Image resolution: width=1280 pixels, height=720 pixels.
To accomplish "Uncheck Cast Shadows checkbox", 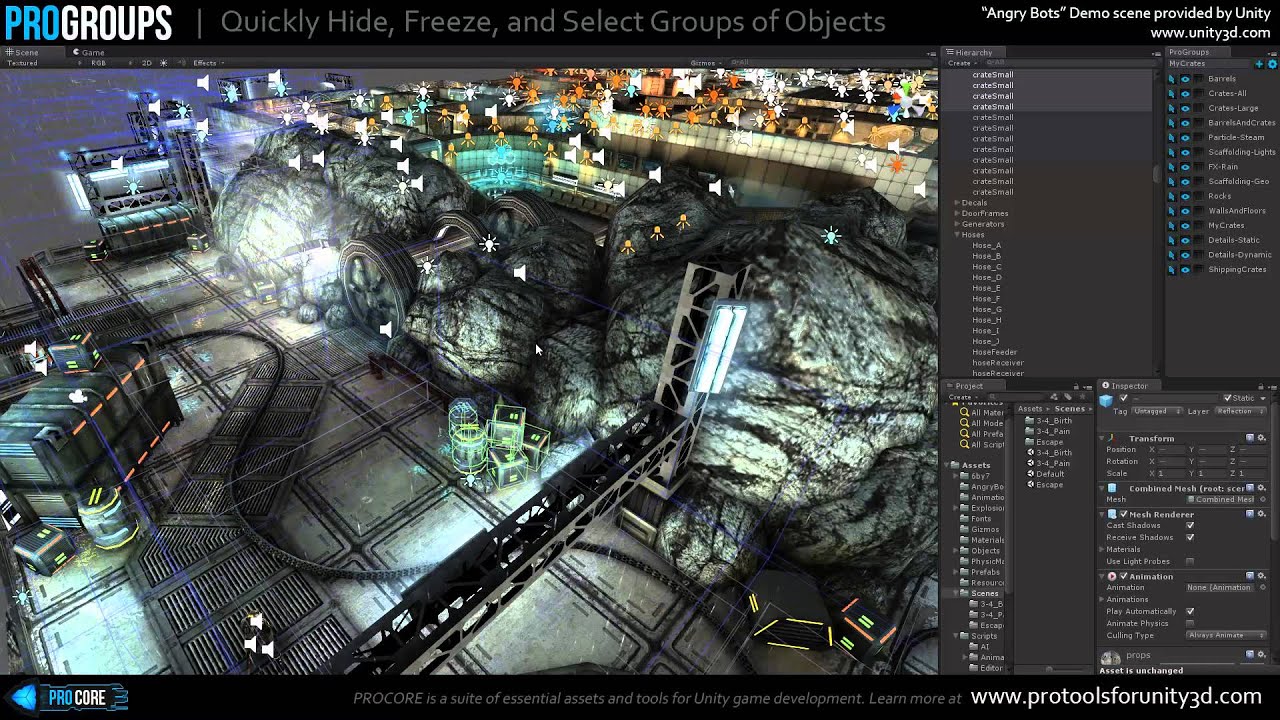I will (1190, 525).
